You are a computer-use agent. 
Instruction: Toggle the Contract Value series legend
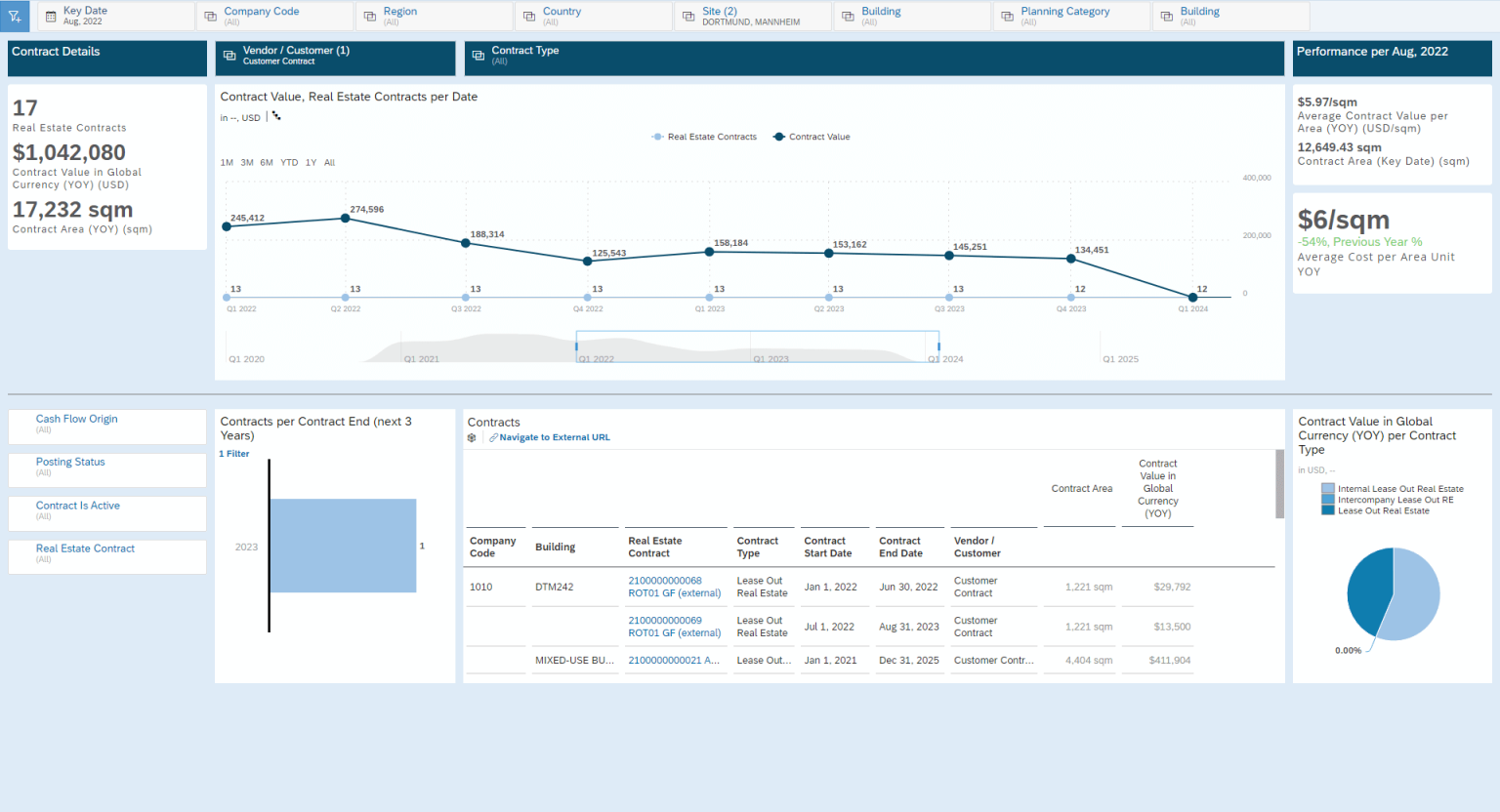click(x=811, y=137)
